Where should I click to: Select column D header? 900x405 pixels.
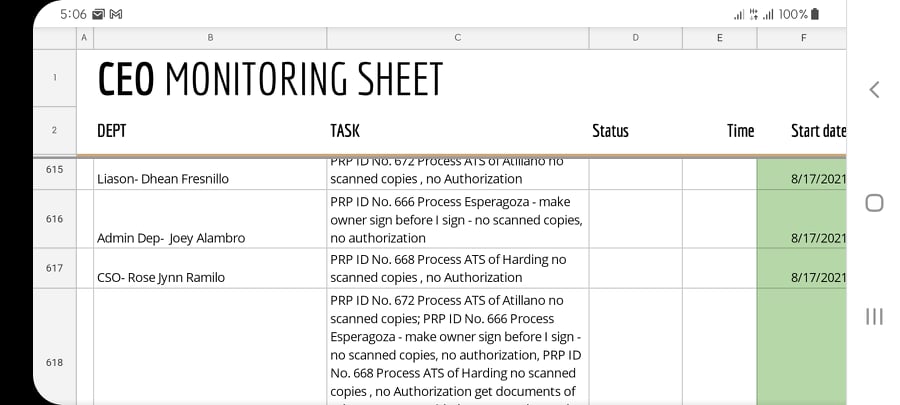coord(635,38)
